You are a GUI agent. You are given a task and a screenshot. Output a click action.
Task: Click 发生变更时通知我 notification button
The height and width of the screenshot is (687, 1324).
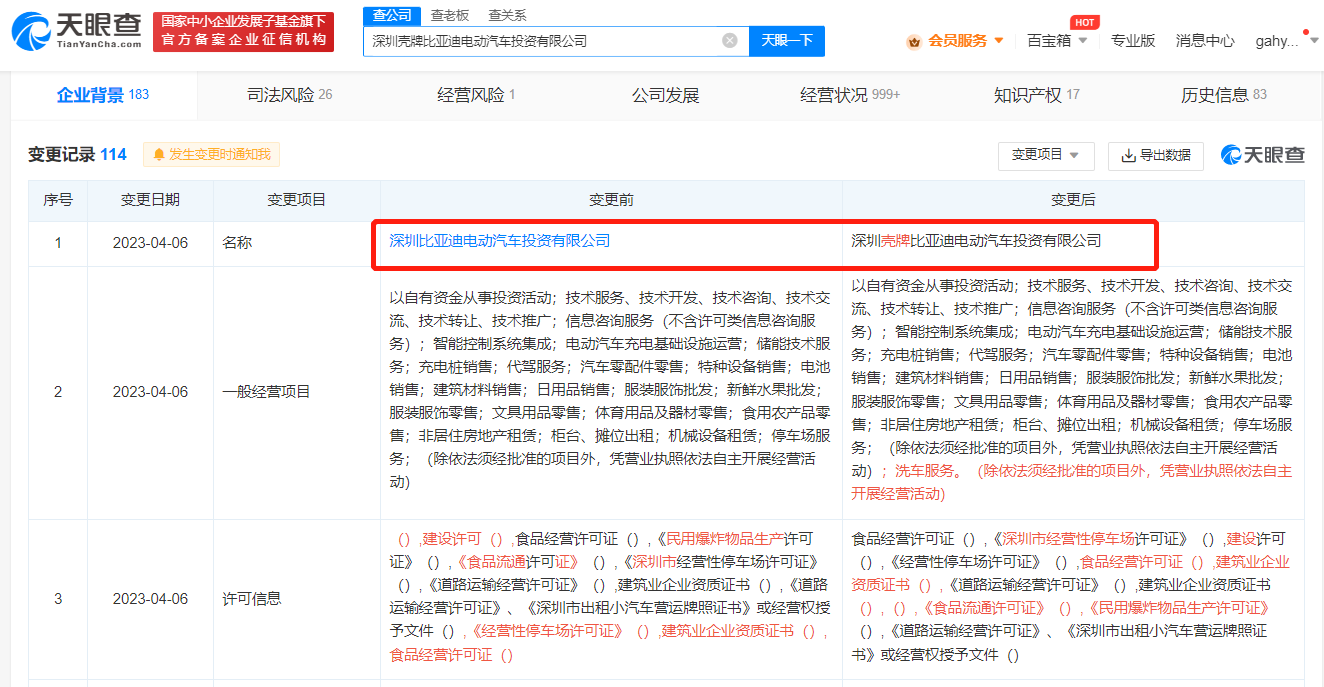212,154
